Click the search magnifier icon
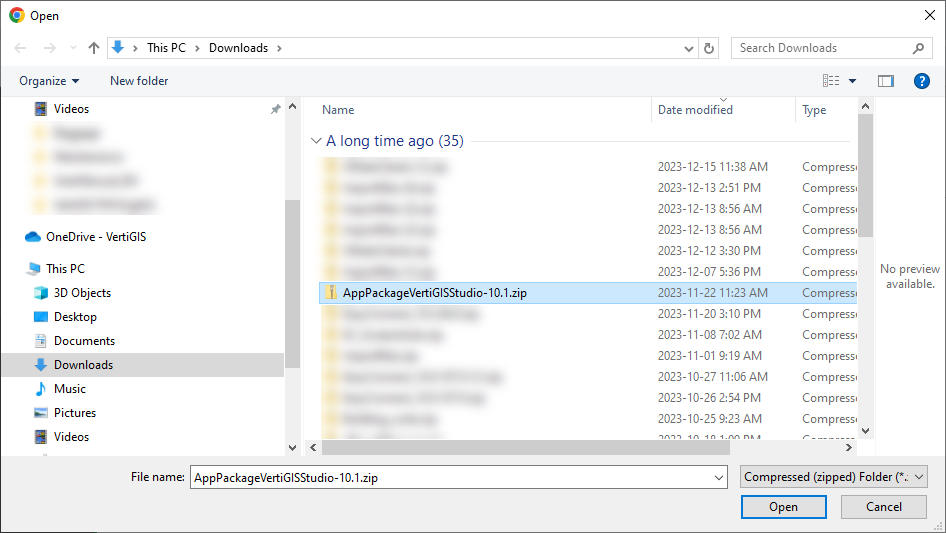Image resolution: width=946 pixels, height=533 pixels. pos(919,48)
